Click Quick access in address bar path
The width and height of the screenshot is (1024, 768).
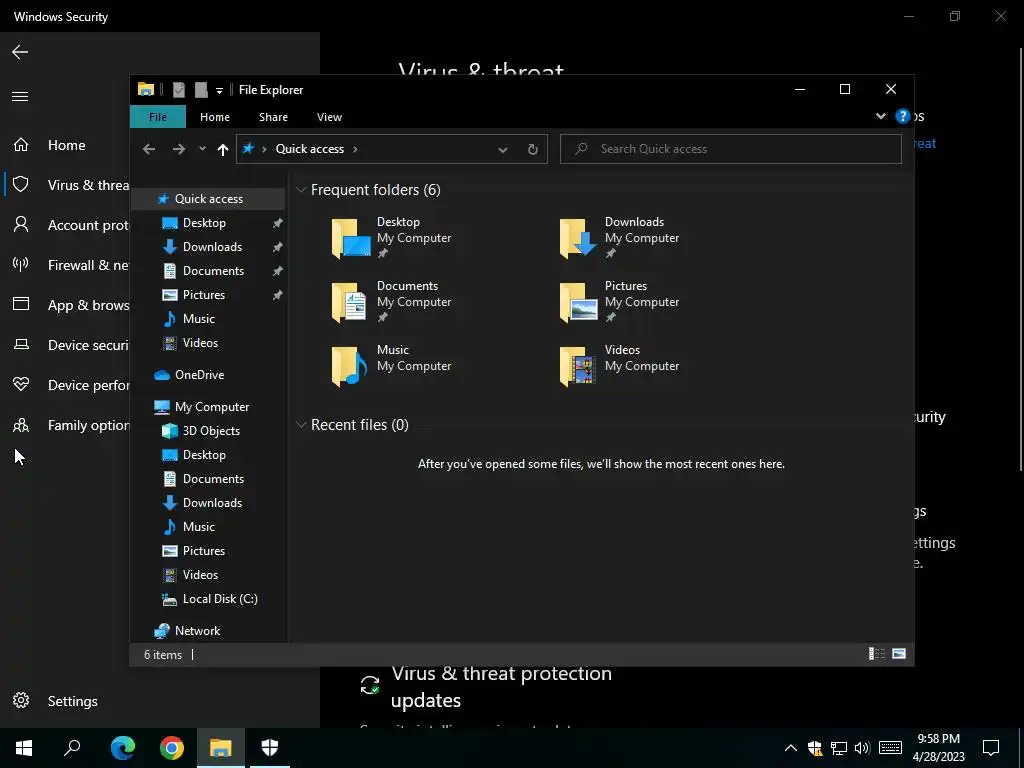pyautogui.click(x=310, y=149)
